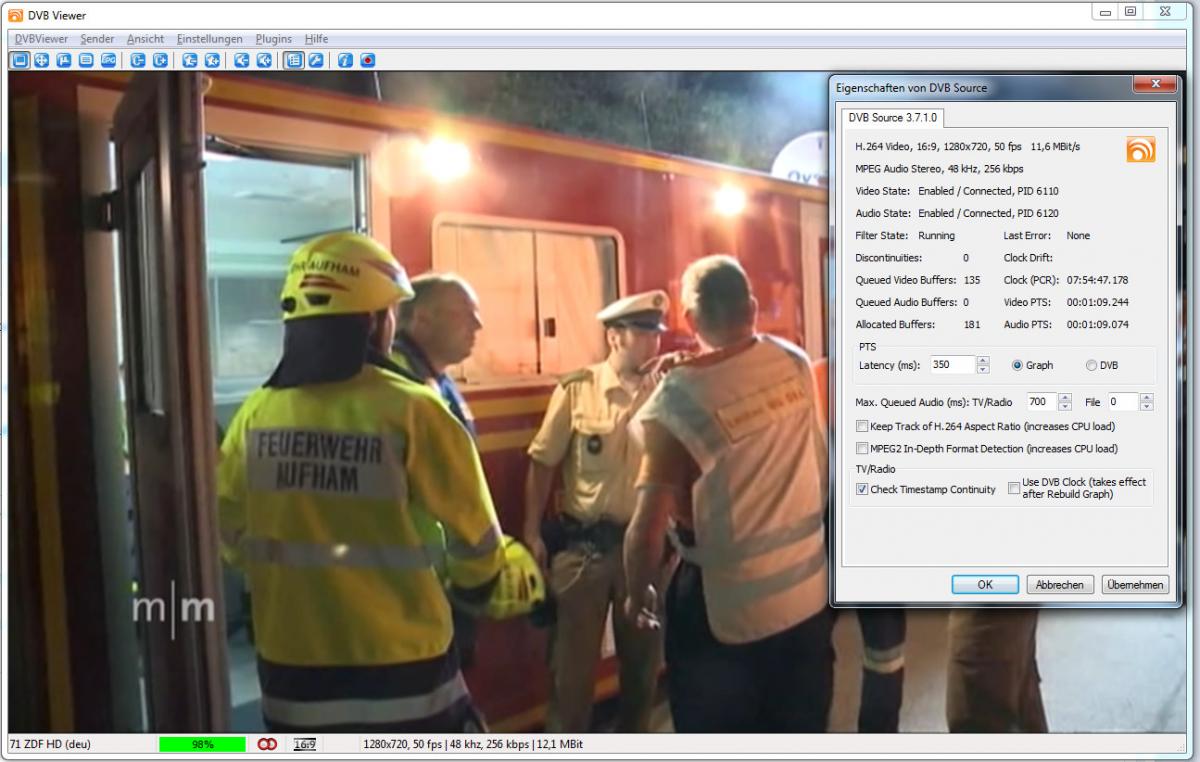Increase Latency (ms) with up arrow
The image size is (1200, 762).
coord(983,361)
